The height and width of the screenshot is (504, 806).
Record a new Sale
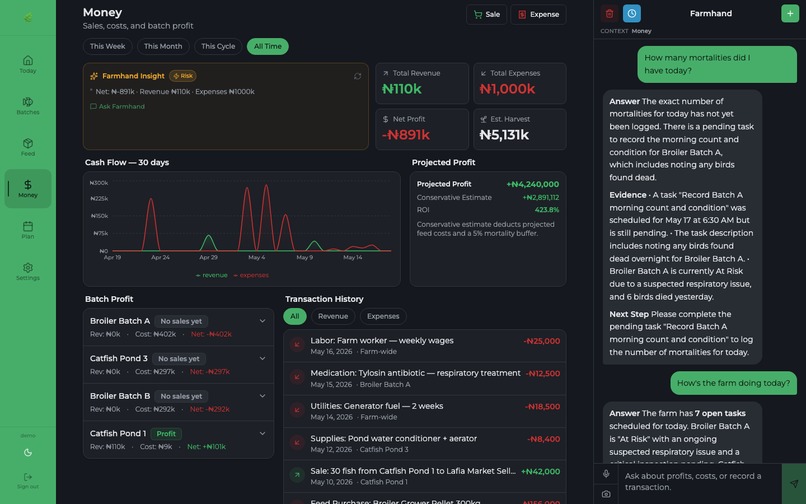coord(486,14)
